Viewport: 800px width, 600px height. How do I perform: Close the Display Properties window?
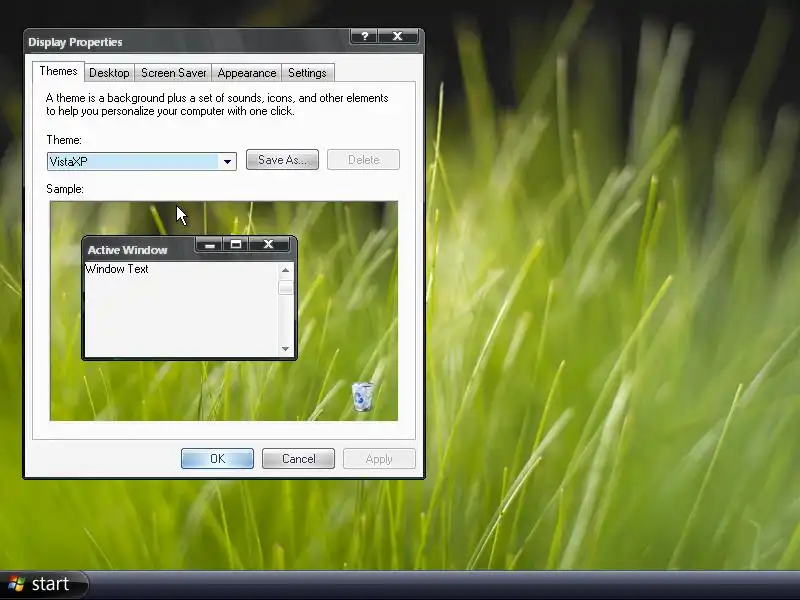point(397,36)
